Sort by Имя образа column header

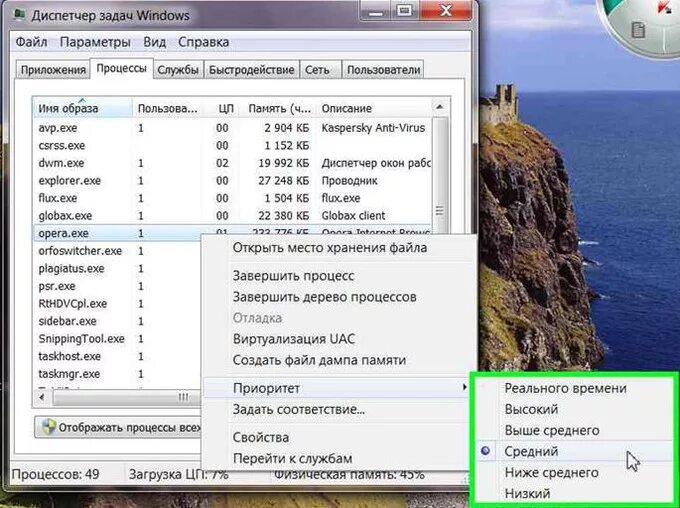click(82, 108)
